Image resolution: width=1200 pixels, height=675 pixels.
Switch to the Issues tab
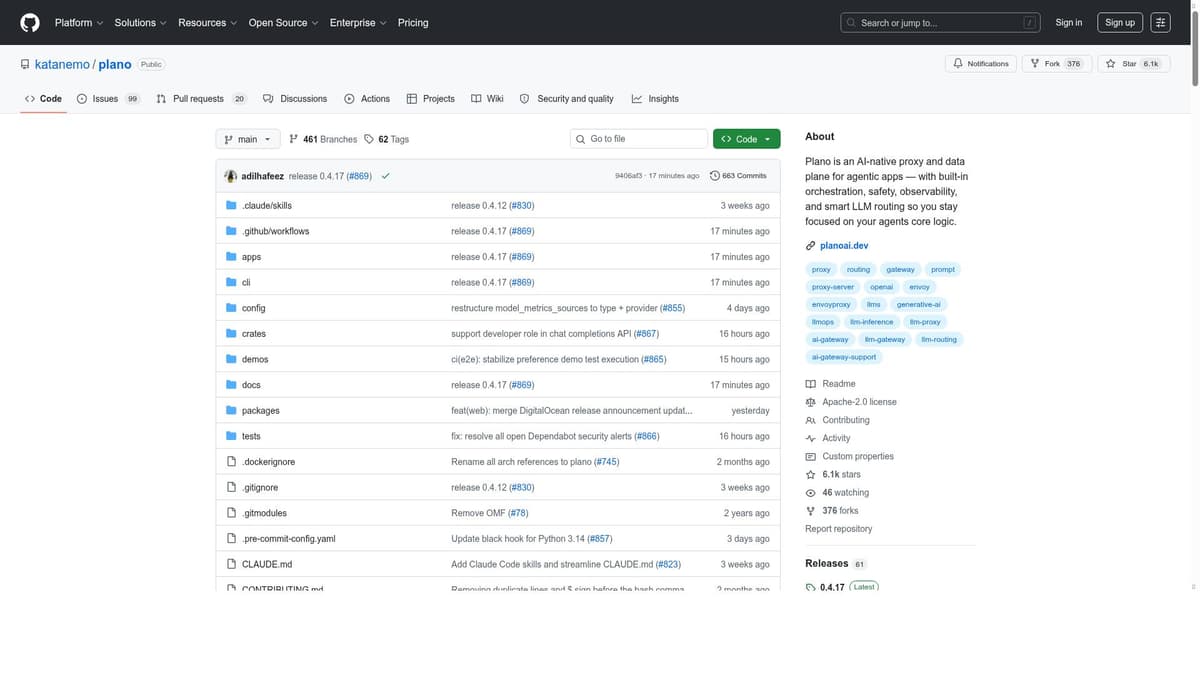click(108, 99)
